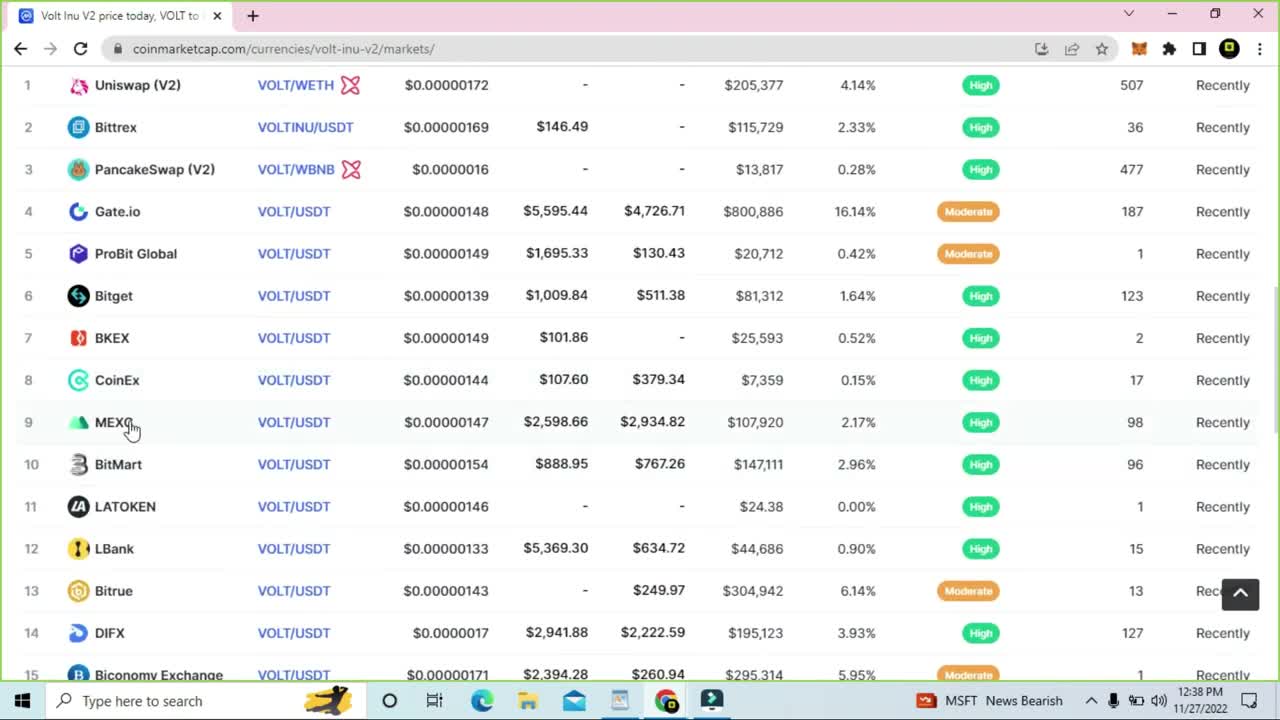Viewport: 1280px width, 720px height.
Task: Click the Moderate badge in Bitrue row
Action: pos(968,591)
